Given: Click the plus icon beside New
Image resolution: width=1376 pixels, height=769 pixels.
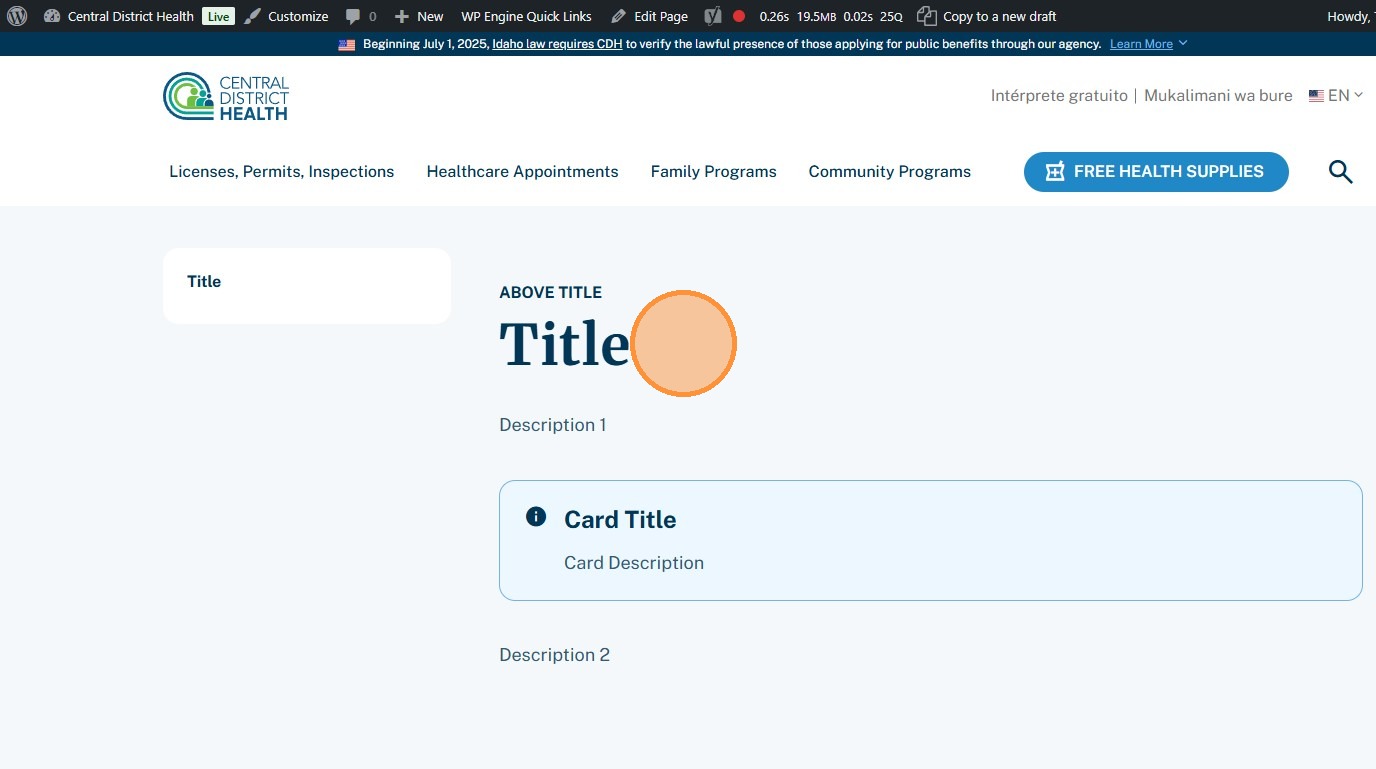Looking at the screenshot, I should coord(402,16).
